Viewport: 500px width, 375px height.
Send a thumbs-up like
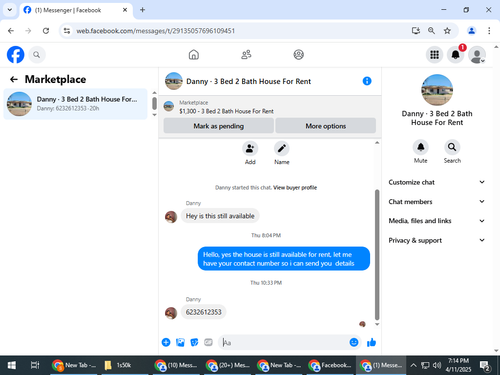(371, 342)
